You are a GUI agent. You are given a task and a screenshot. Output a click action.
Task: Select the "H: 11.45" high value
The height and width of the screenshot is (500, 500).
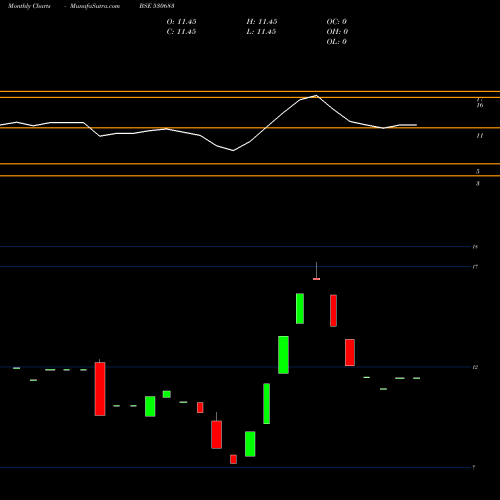[x=262, y=22]
